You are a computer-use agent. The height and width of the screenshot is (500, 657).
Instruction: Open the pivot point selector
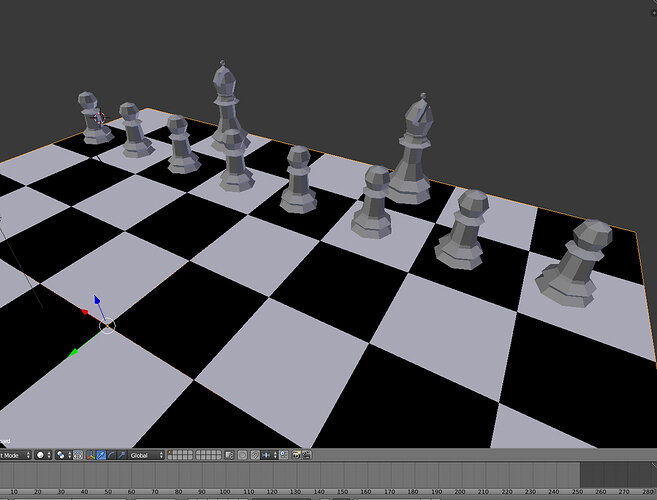64,455
